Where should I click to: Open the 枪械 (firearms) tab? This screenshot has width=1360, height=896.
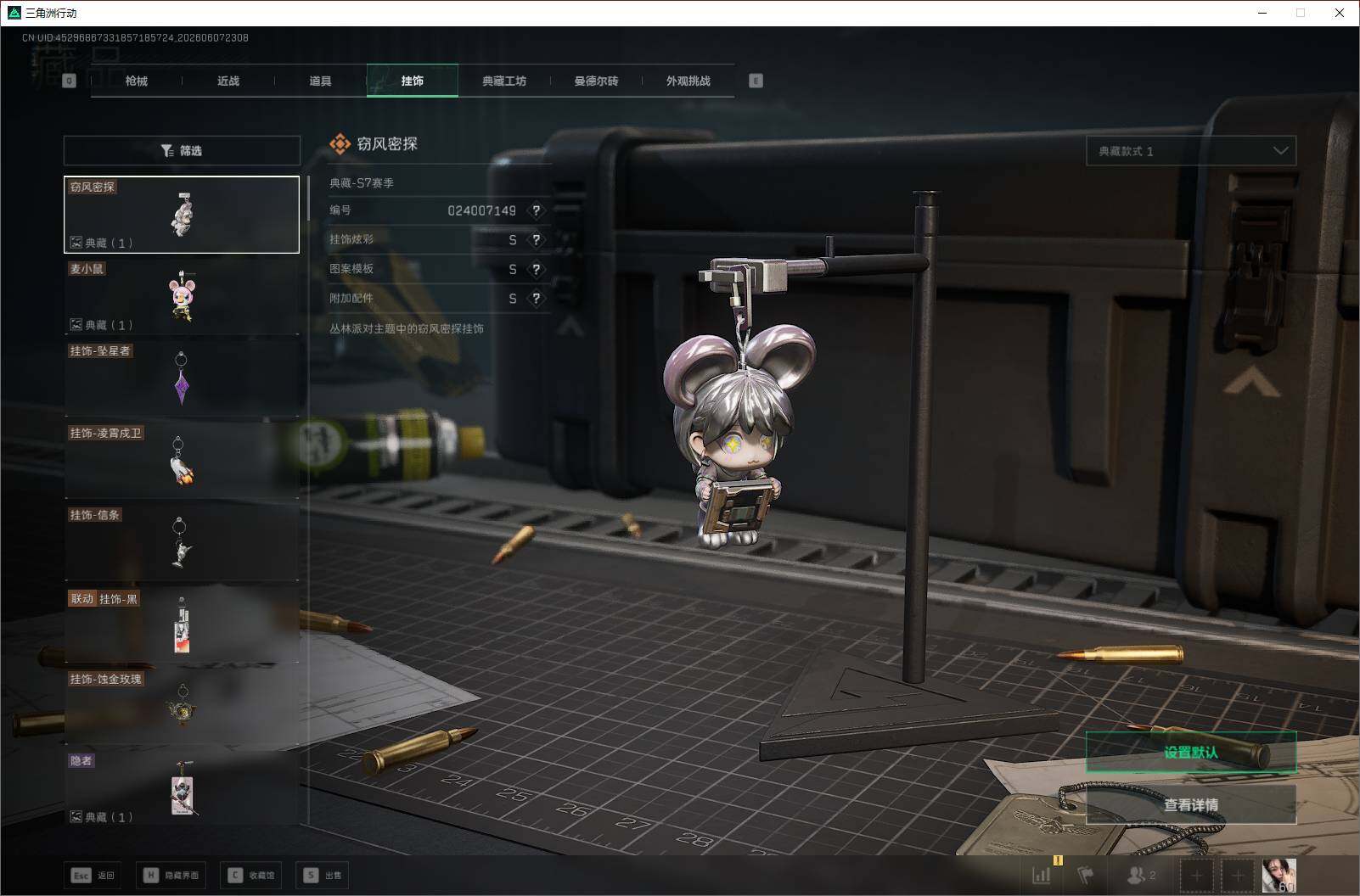tap(136, 81)
